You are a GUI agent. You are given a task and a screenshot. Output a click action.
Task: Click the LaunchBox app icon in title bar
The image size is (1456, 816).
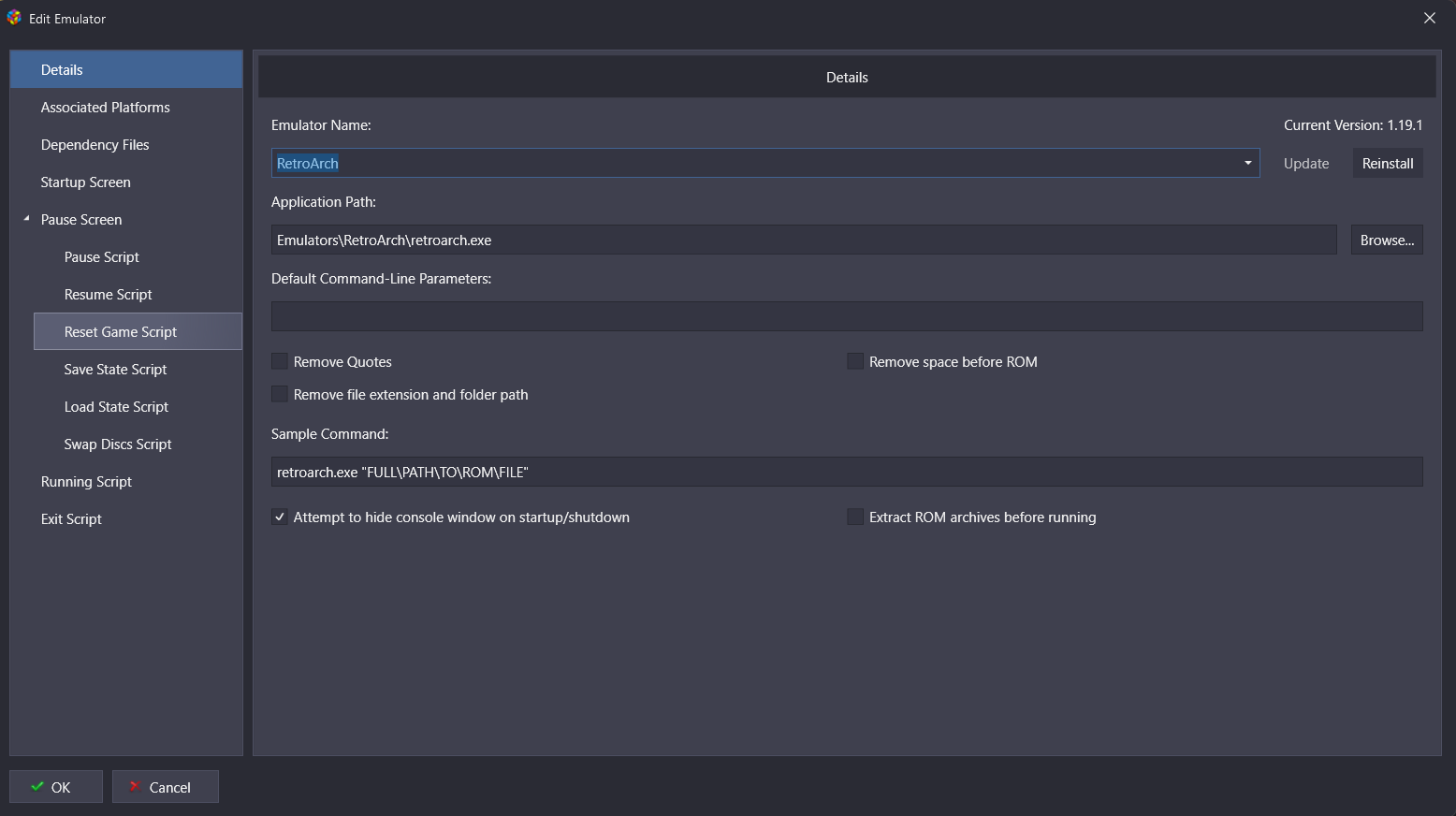click(14, 18)
